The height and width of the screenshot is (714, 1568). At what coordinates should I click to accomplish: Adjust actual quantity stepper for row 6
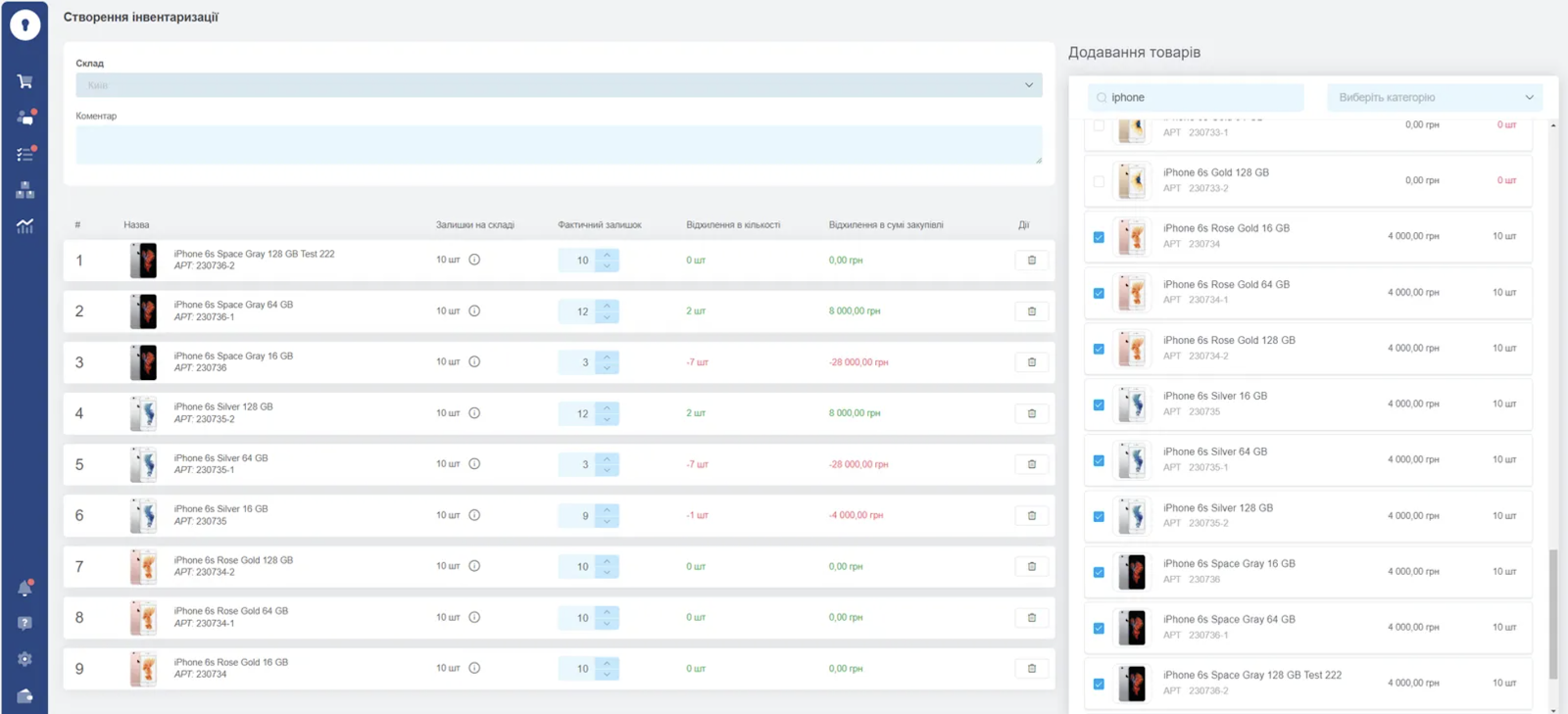tap(607, 515)
